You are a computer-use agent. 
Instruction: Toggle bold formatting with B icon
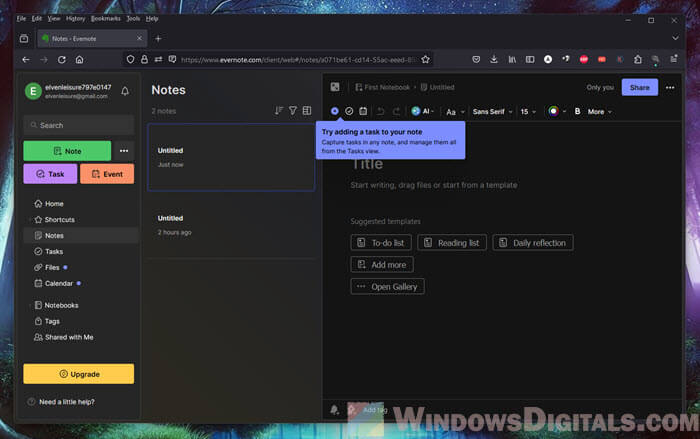(x=577, y=111)
